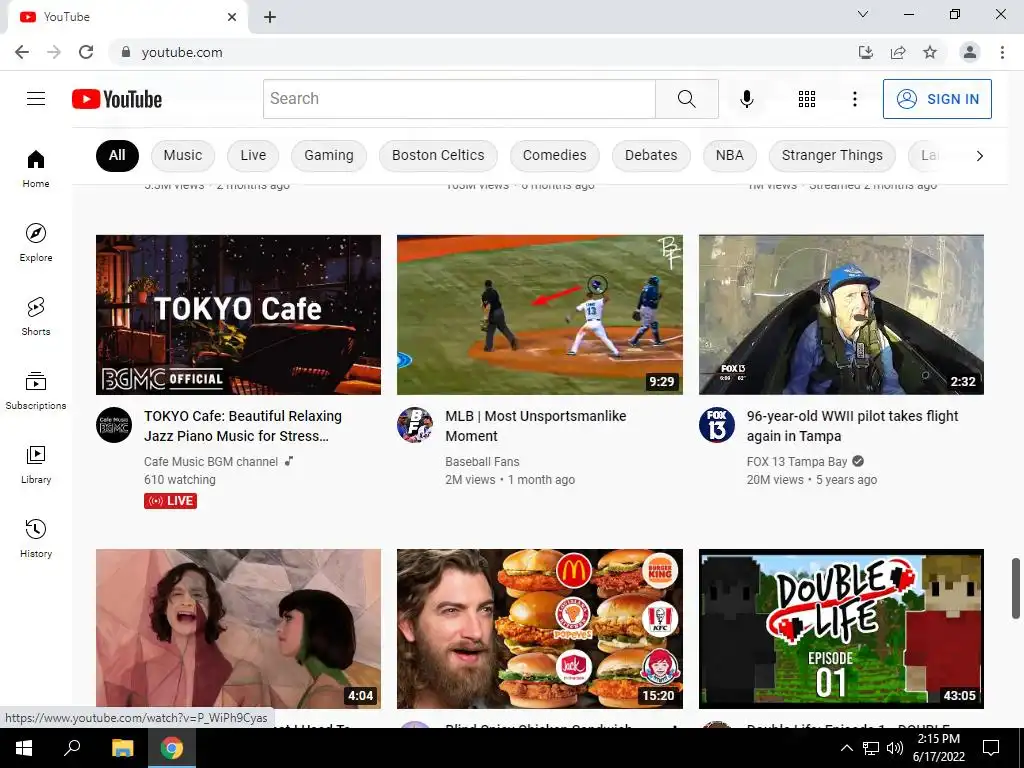Open a new browser tab
The image size is (1024, 768).
270,17
